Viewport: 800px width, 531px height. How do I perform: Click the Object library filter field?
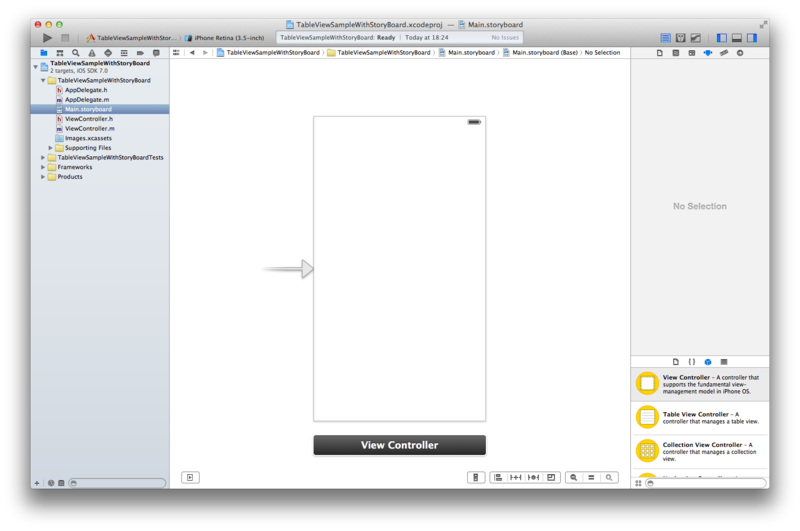click(706, 483)
